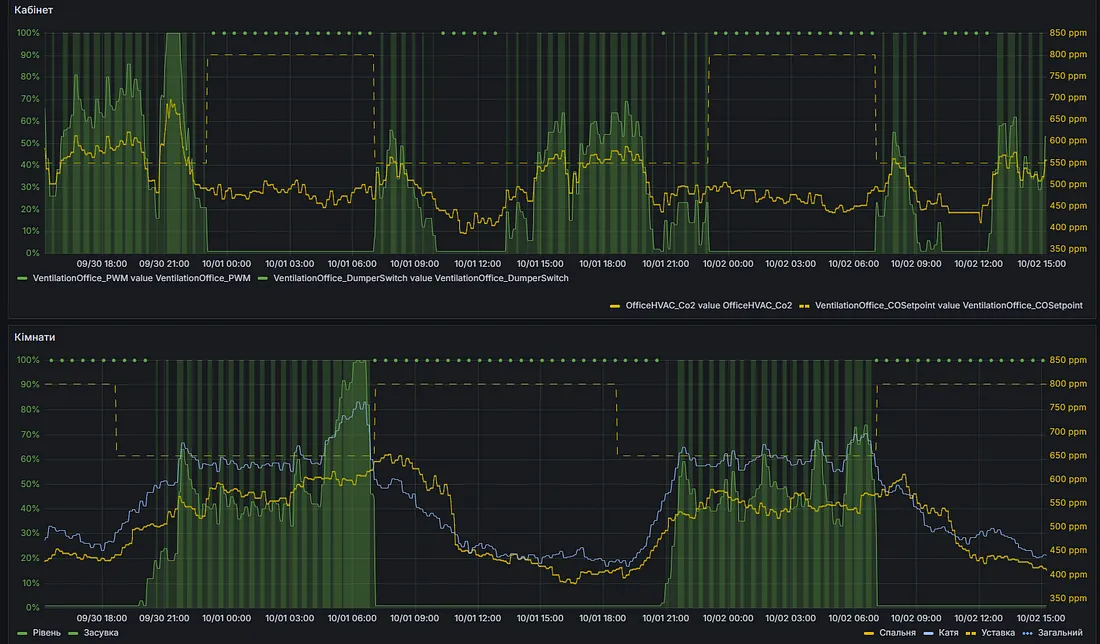This screenshot has height=644, width=1100.
Task: Isolate the Катя series in legend
Action: click(950, 632)
